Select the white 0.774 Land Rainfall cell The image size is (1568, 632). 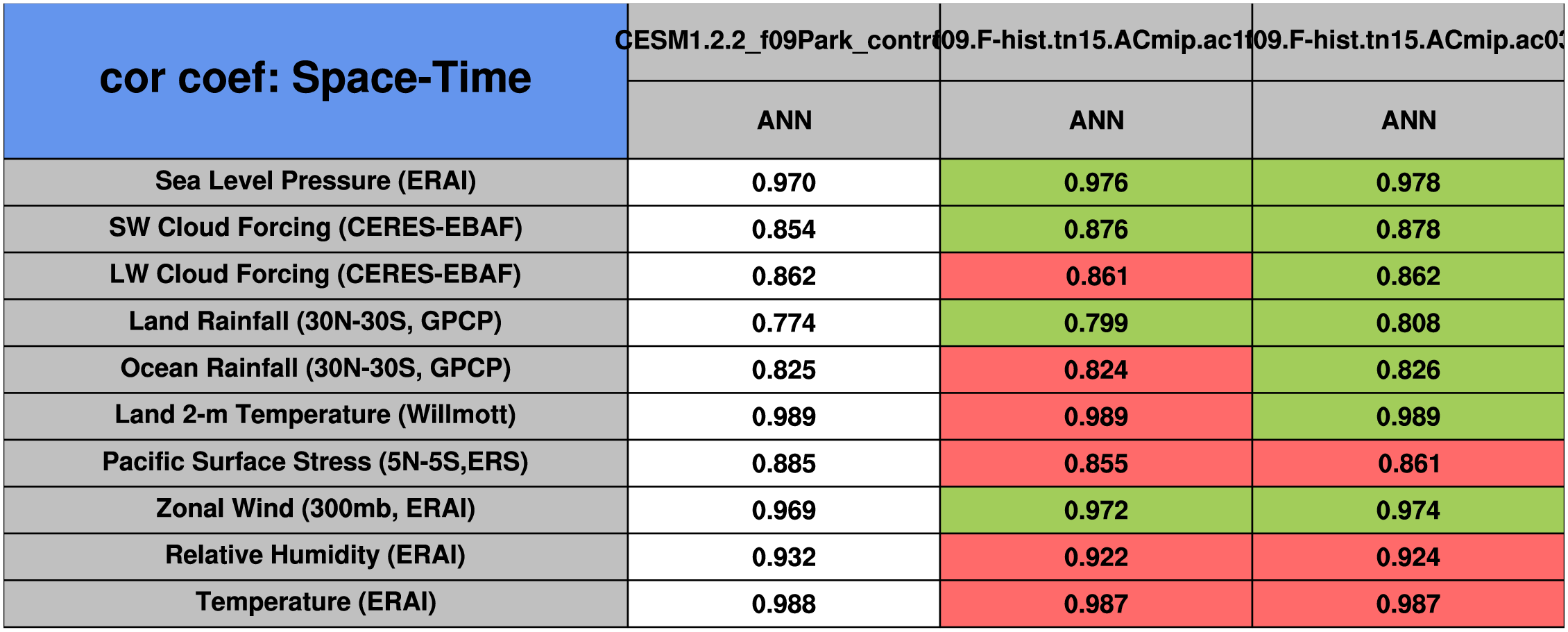[783, 323]
